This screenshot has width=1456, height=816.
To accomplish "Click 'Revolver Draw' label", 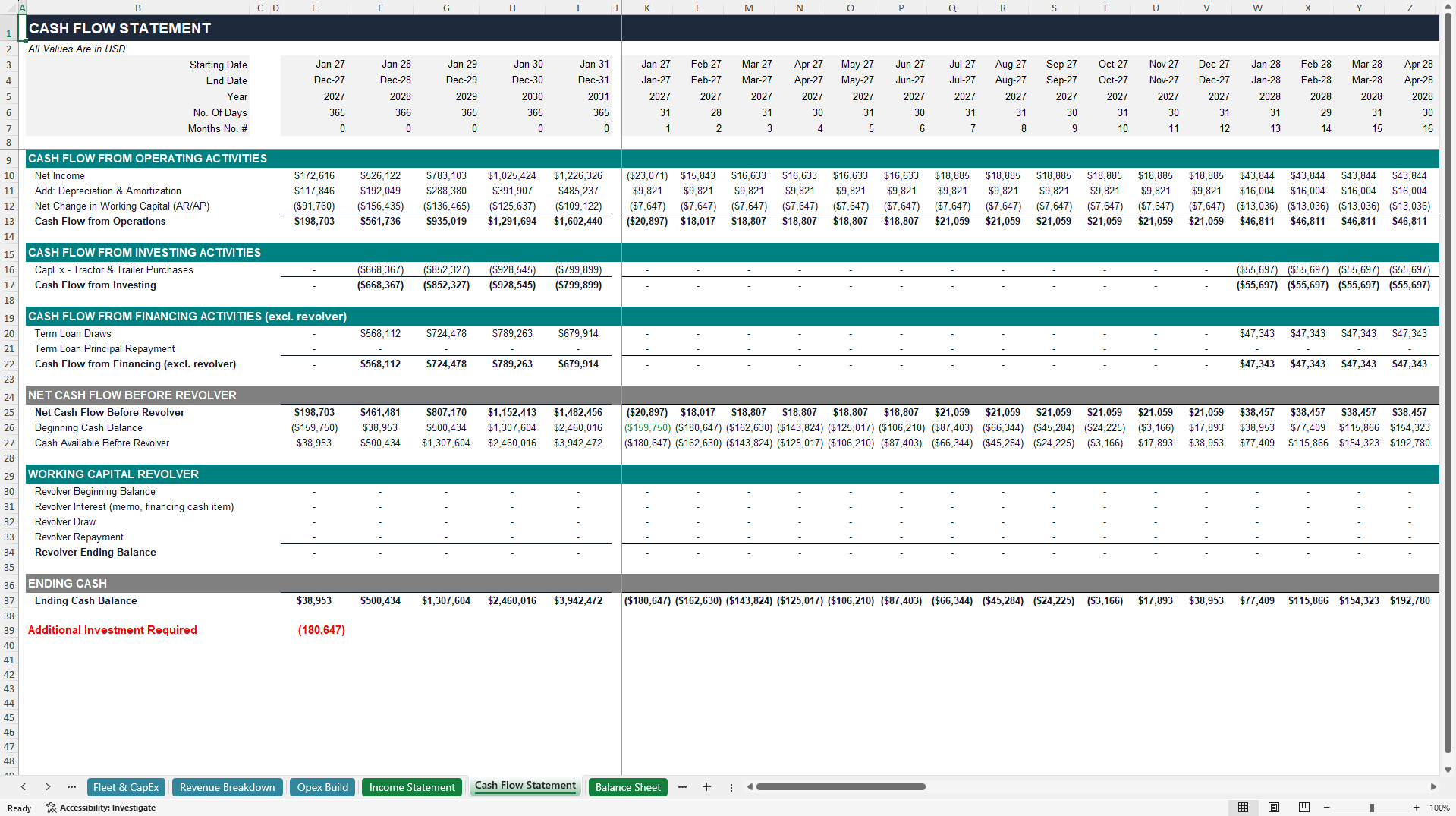I will pyautogui.click(x=65, y=522).
